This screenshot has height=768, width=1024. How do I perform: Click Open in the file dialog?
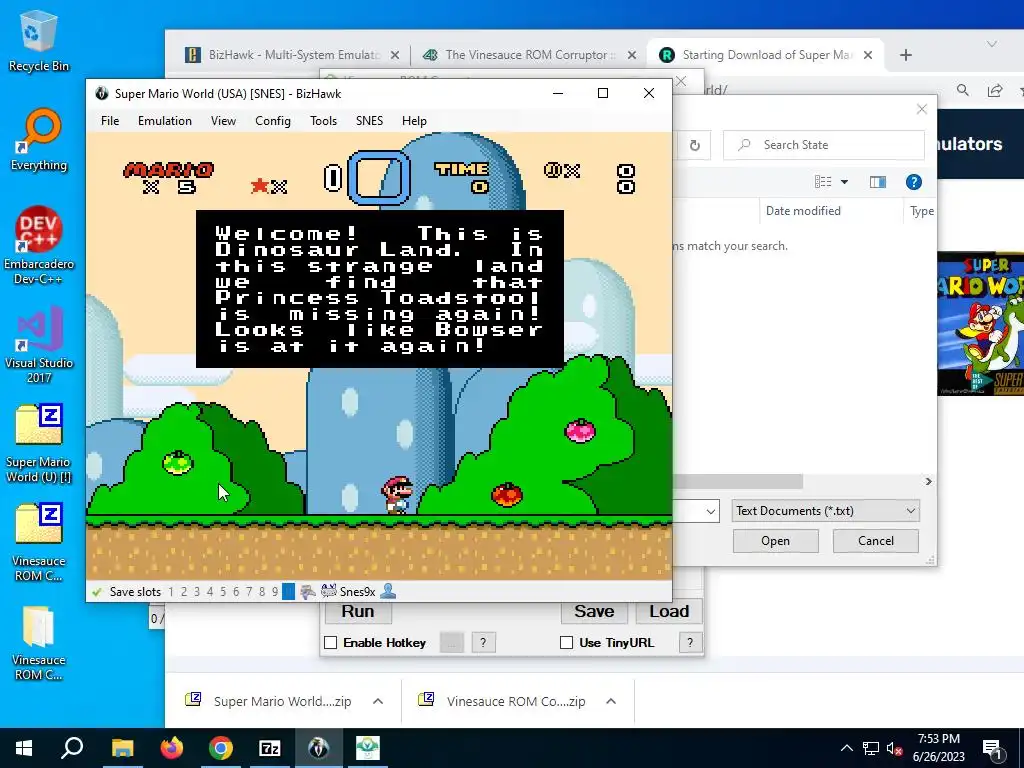[x=775, y=541]
